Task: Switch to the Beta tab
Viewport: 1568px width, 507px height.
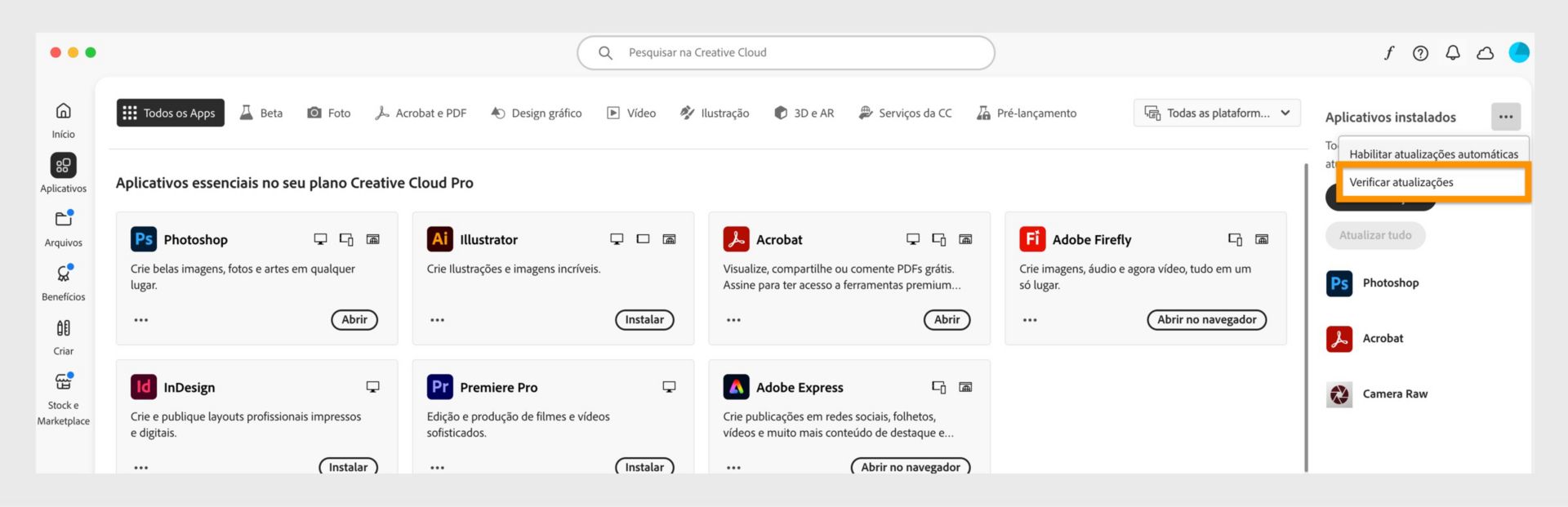Action: [261, 113]
